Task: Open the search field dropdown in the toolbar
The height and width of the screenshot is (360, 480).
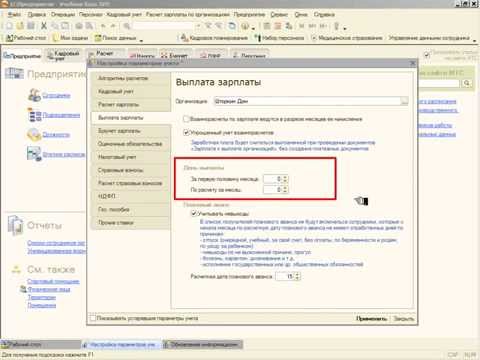Action: (198, 26)
